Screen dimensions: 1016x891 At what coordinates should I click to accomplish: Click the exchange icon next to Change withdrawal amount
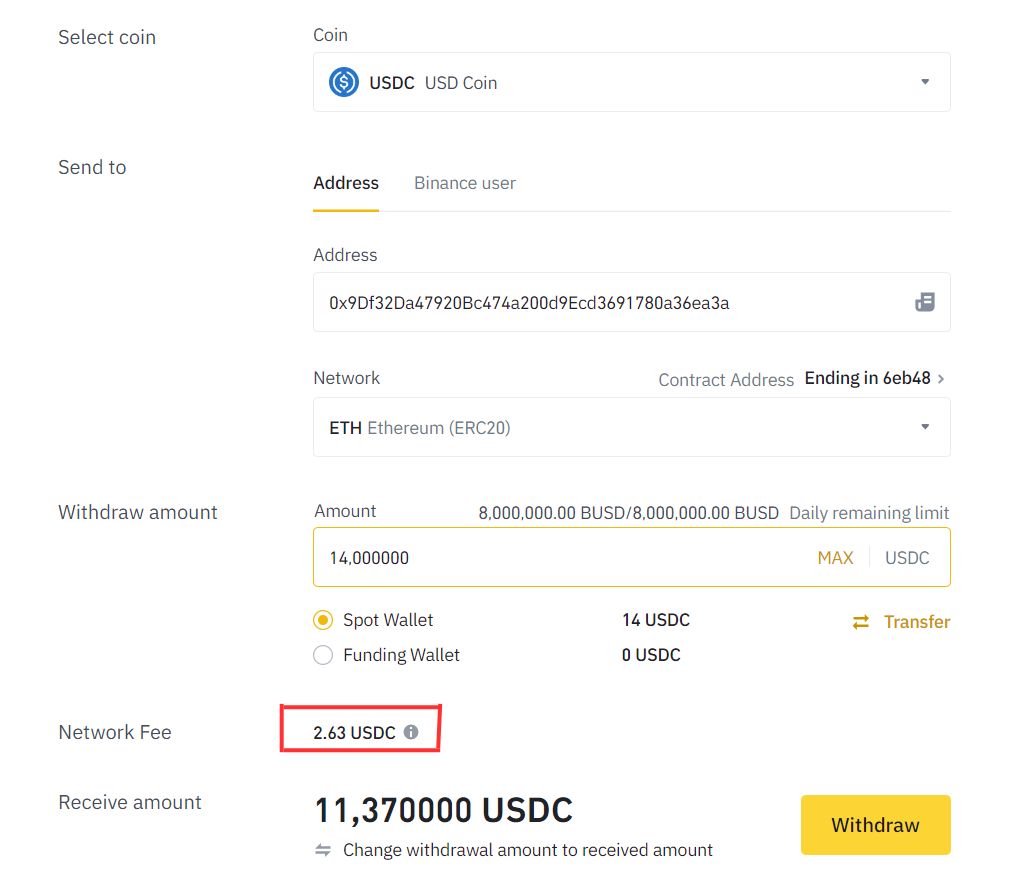click(x=322, y=849)
